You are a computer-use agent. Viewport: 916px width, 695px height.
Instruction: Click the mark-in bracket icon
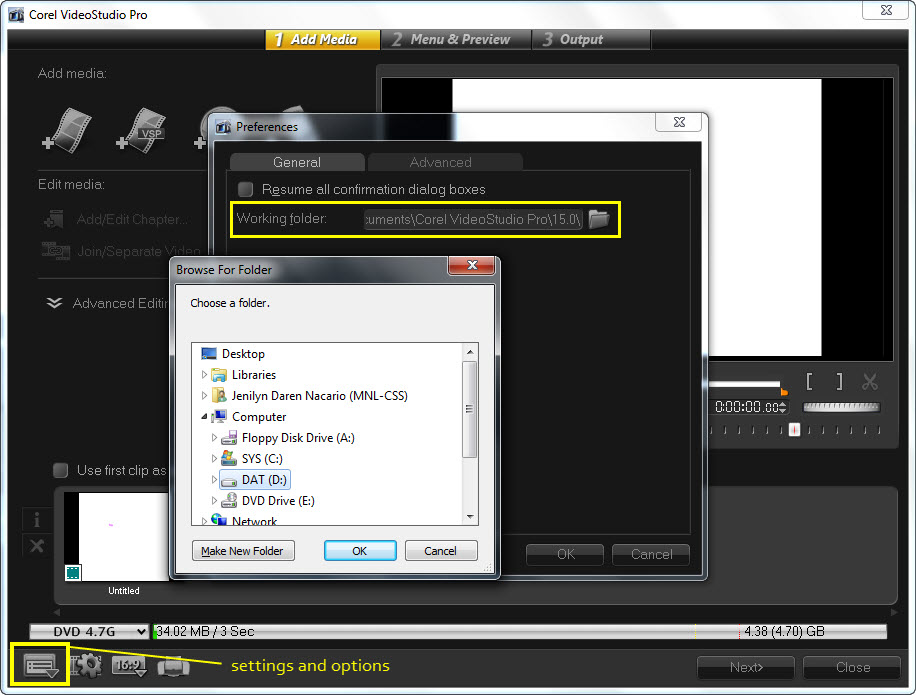coord(809,381)
